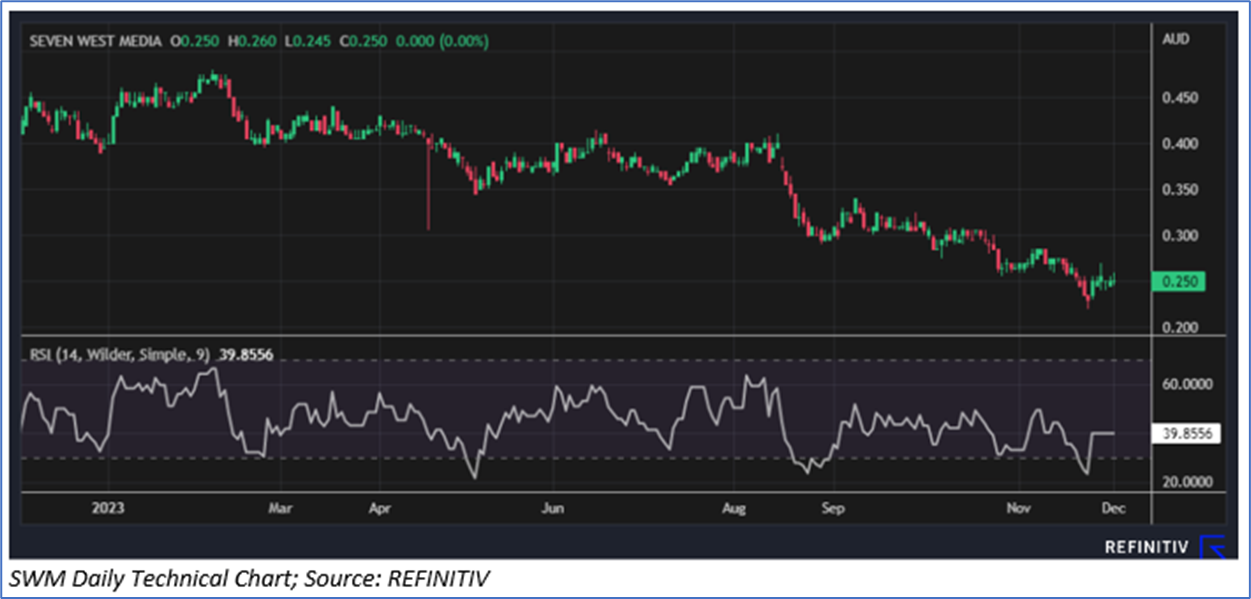The image size is (1251, 599).
Task: Click the 0.450 price axis label
Action: 1179,98
